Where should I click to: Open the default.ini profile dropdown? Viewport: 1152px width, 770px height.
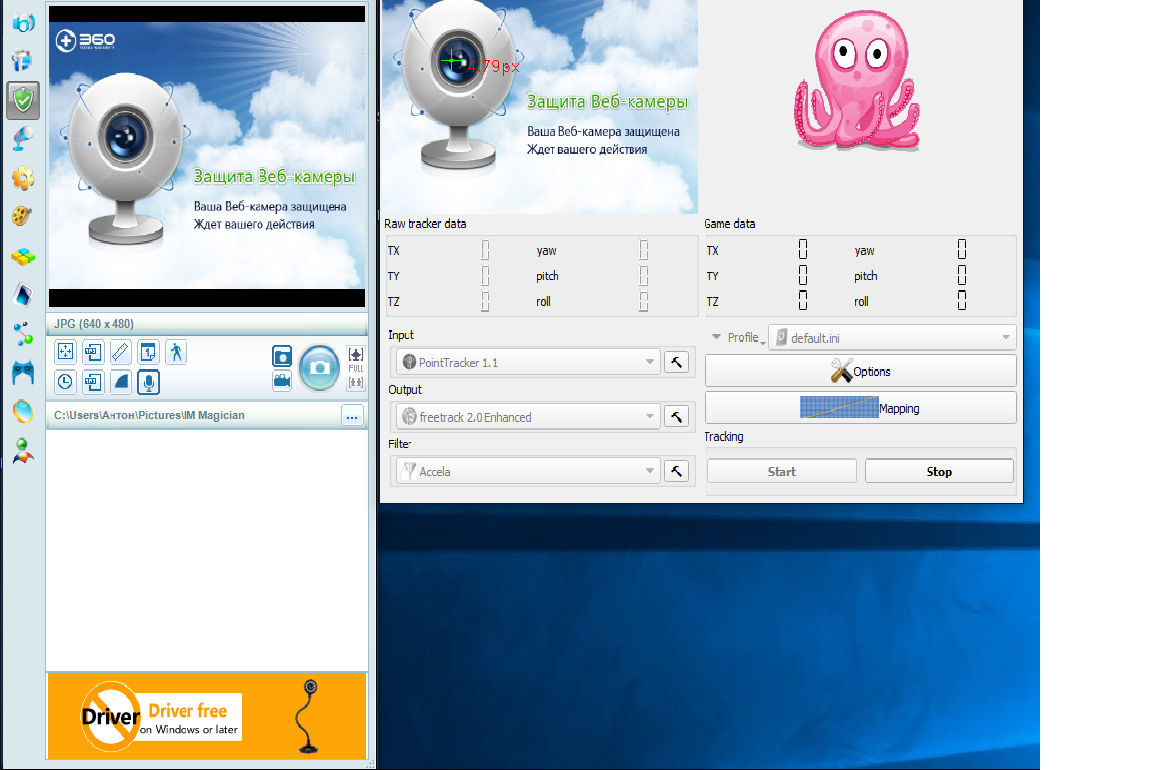[892, 338]
